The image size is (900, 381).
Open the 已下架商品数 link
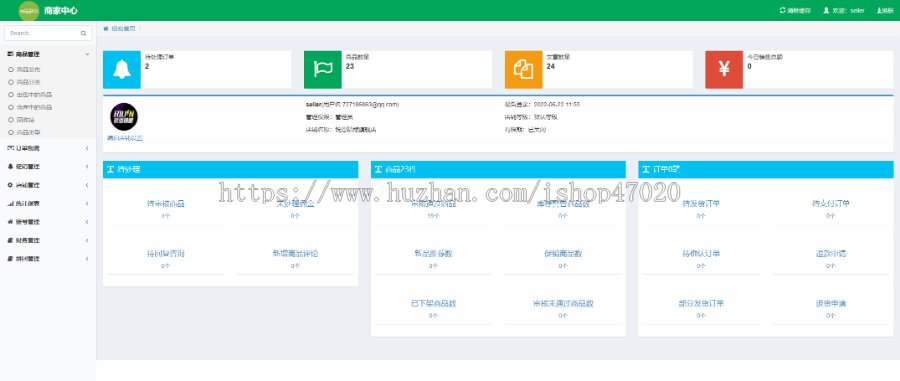pos(433,303)
